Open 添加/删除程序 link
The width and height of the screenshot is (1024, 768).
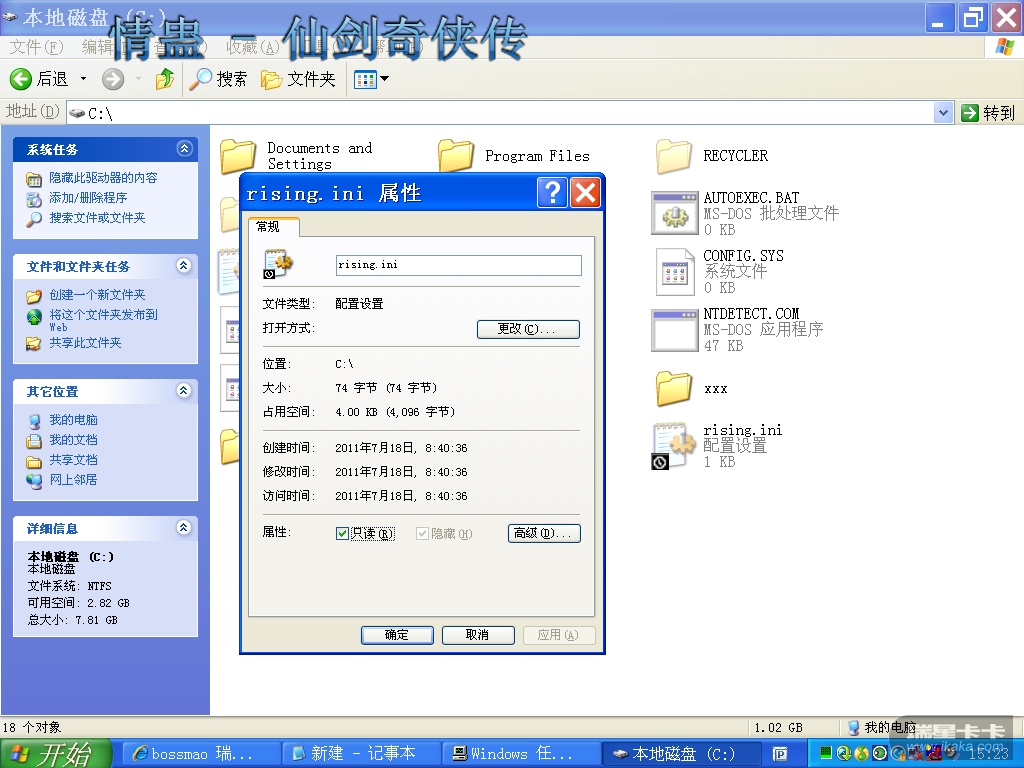click(x=88, y=198)
